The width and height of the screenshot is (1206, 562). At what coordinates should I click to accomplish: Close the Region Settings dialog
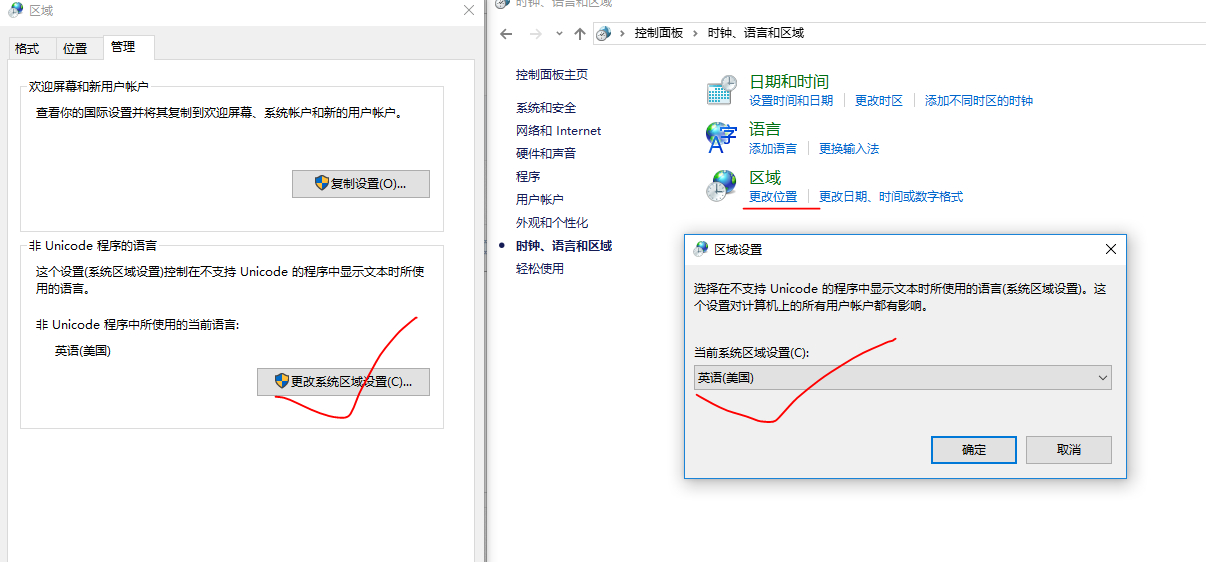click(1110, 249)
